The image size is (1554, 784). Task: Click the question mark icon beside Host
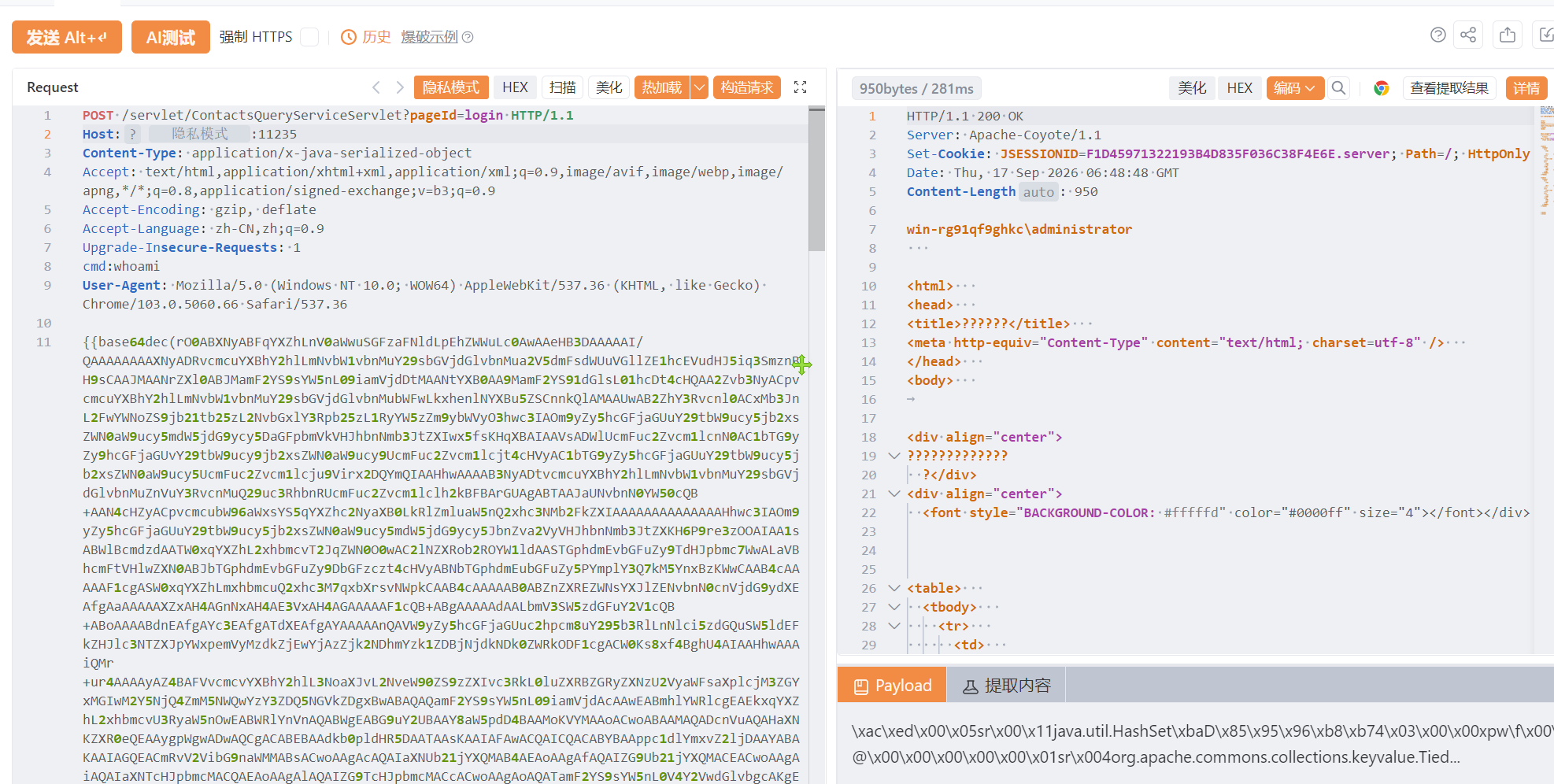(x=133, y=135)
